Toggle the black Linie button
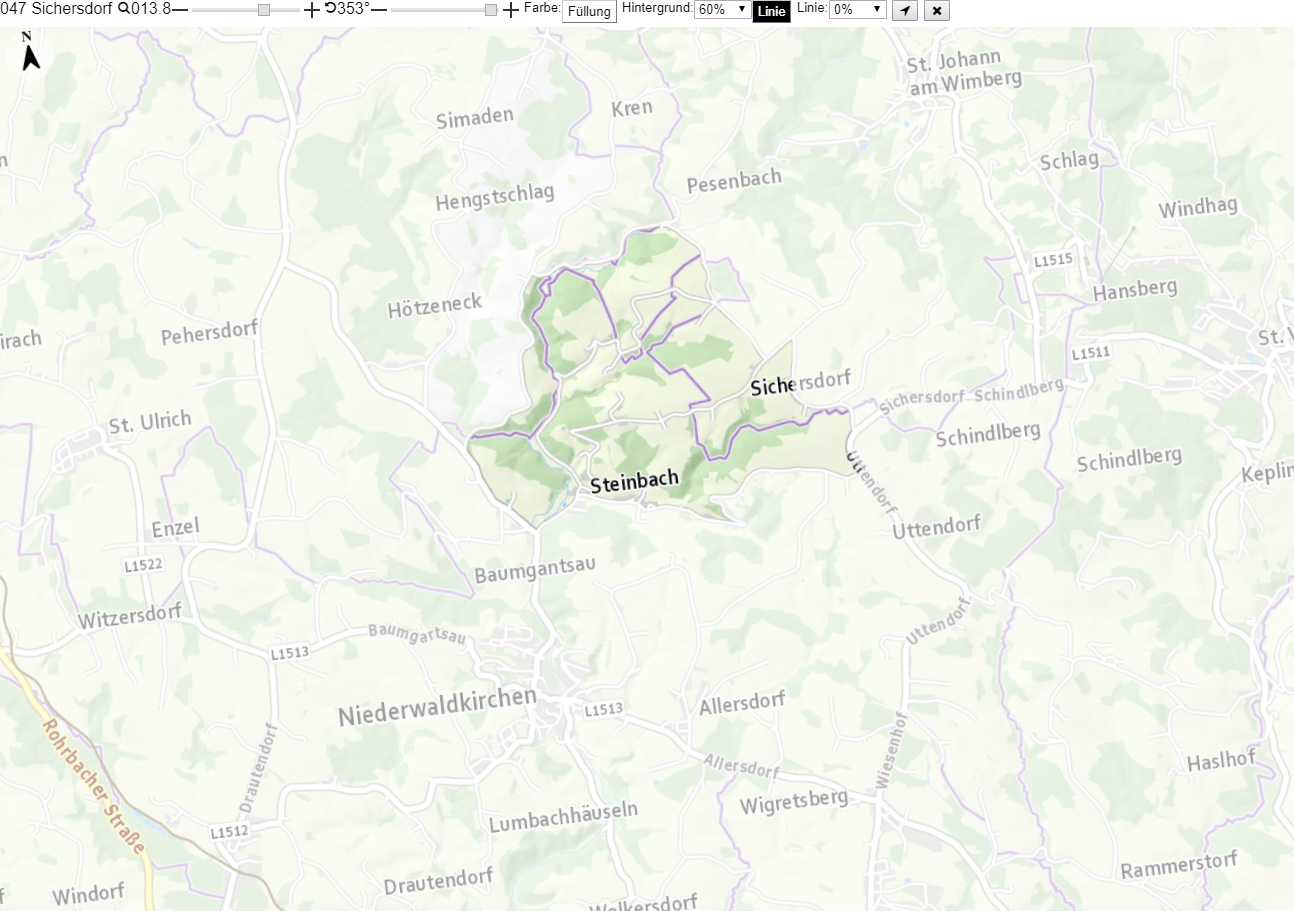 coord(771,12)
